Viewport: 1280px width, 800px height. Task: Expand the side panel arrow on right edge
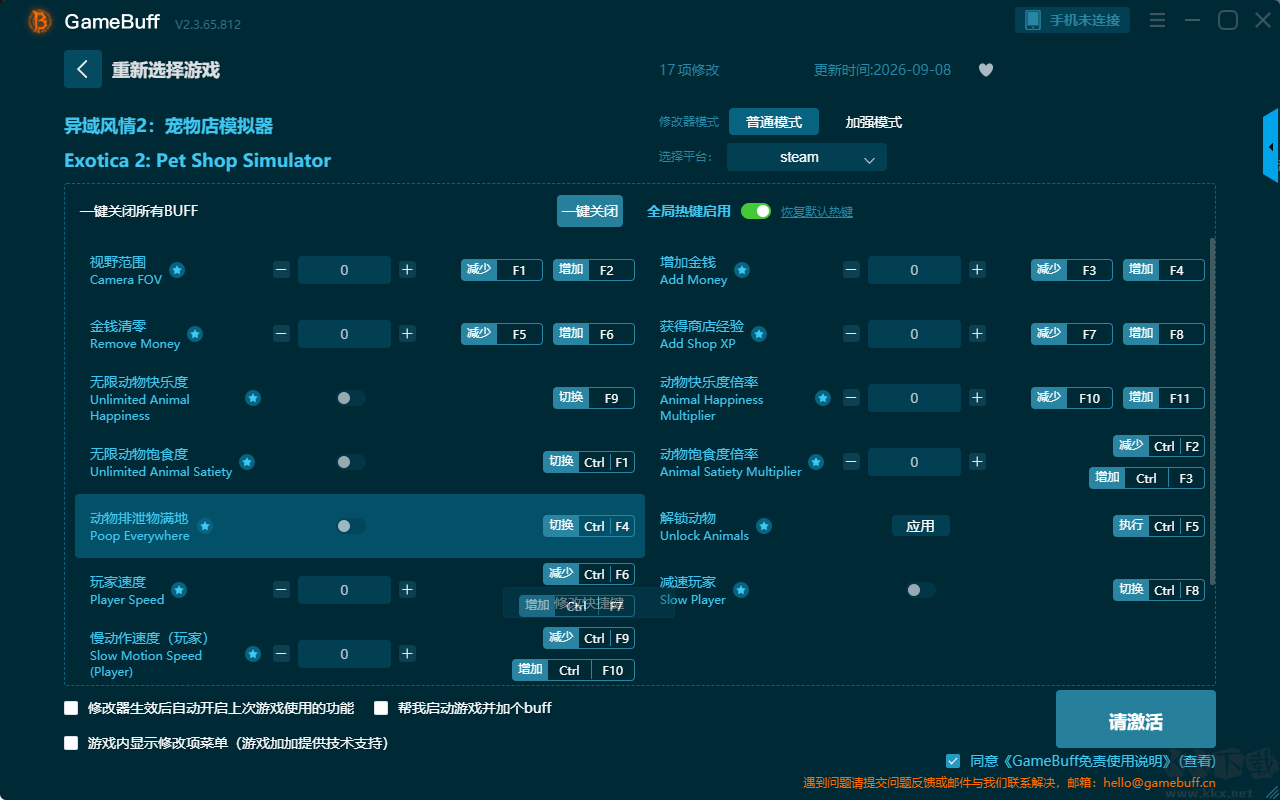pos(1271,146)
